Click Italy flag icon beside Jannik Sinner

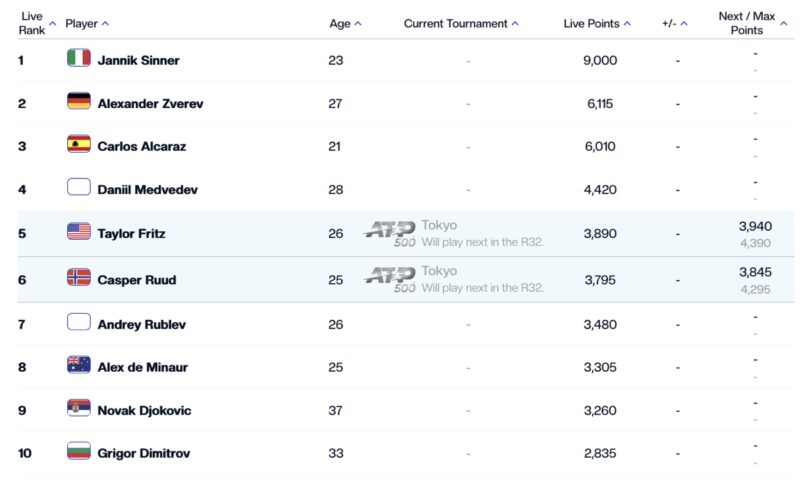79,58
